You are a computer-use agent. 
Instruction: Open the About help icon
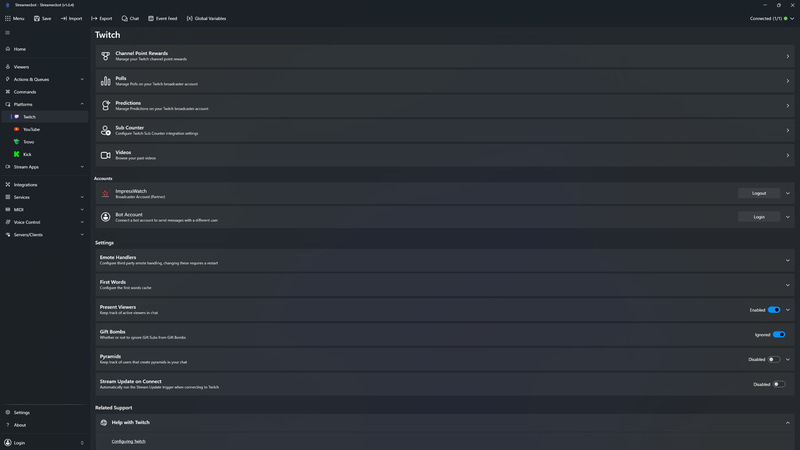click(8, 425)
